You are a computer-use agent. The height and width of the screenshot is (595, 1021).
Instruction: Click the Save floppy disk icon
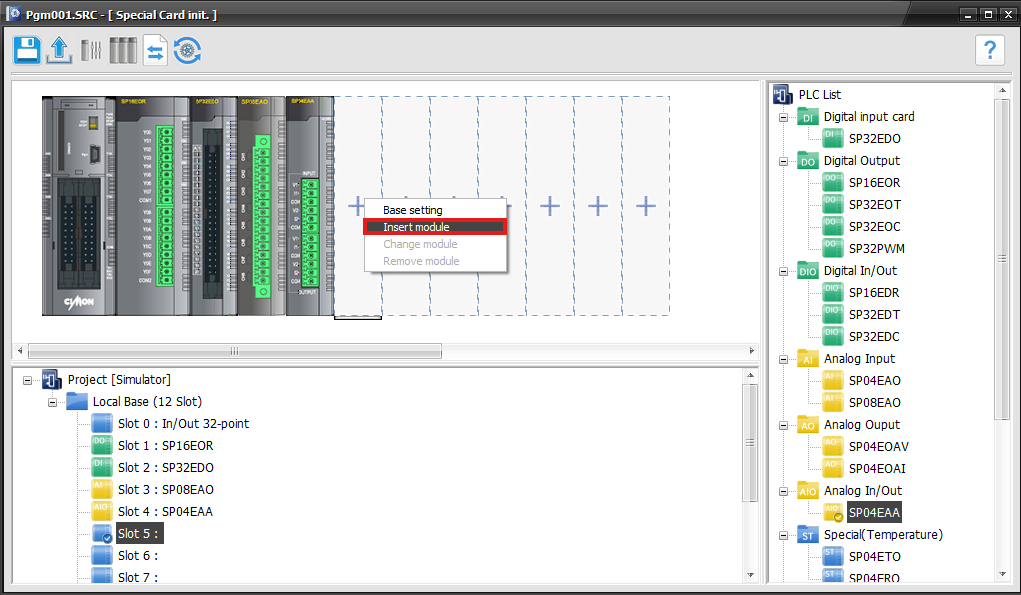pos(27,50)
